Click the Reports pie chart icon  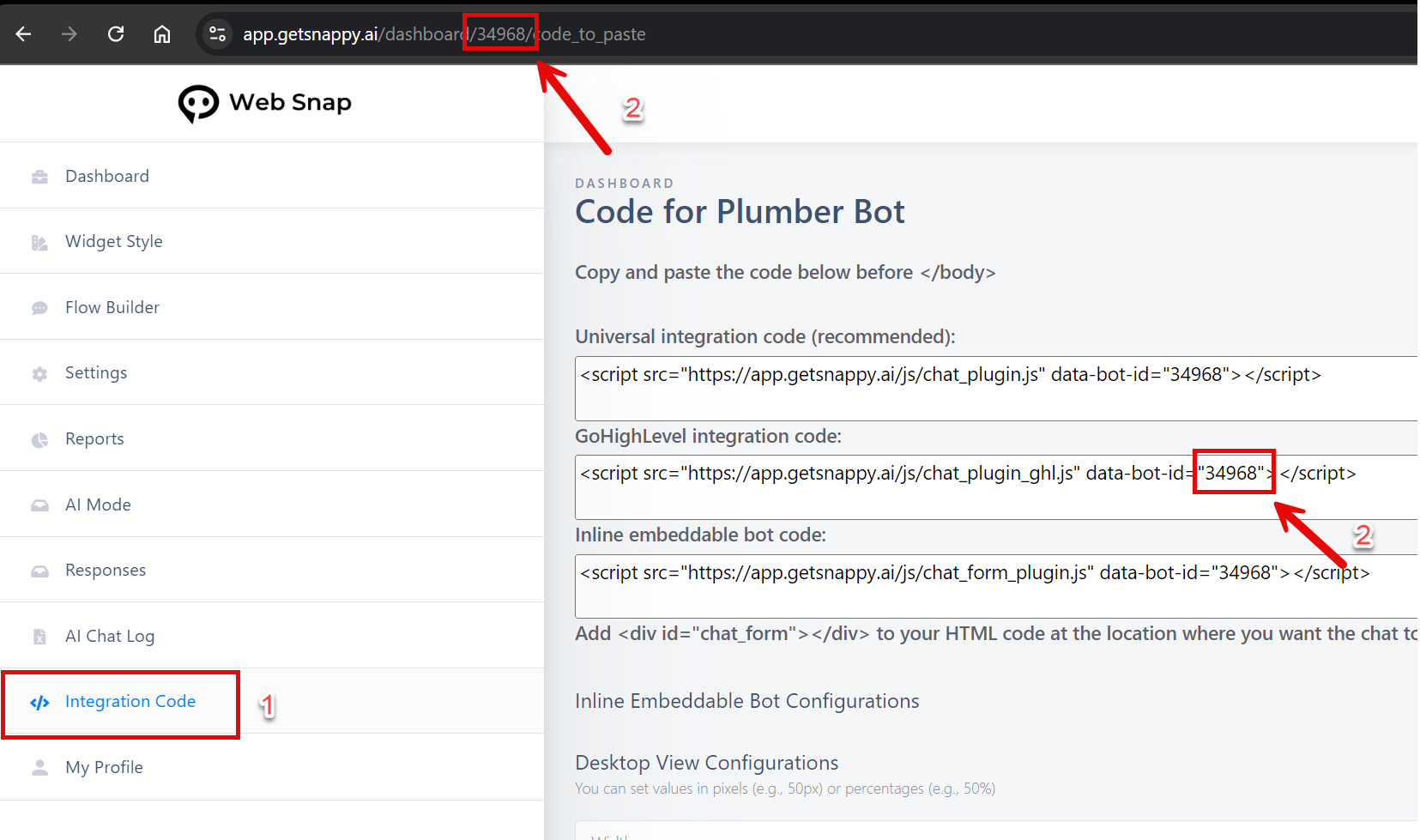(x=39, y=440)
